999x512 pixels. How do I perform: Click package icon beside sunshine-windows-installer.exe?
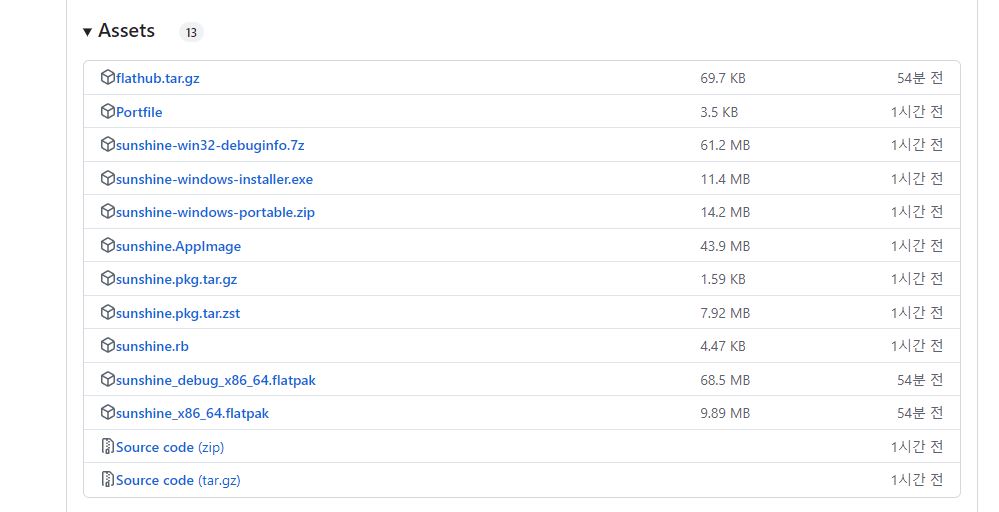click(x=108, y=179)
